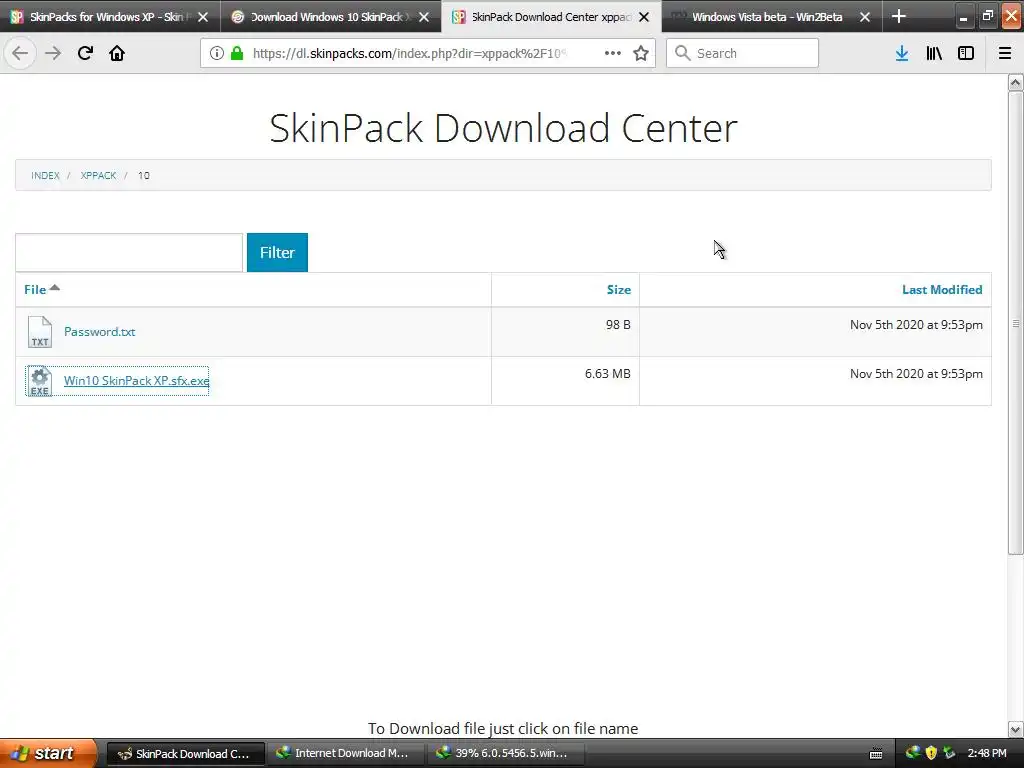Sort by Last Modified column

(942, 289)
